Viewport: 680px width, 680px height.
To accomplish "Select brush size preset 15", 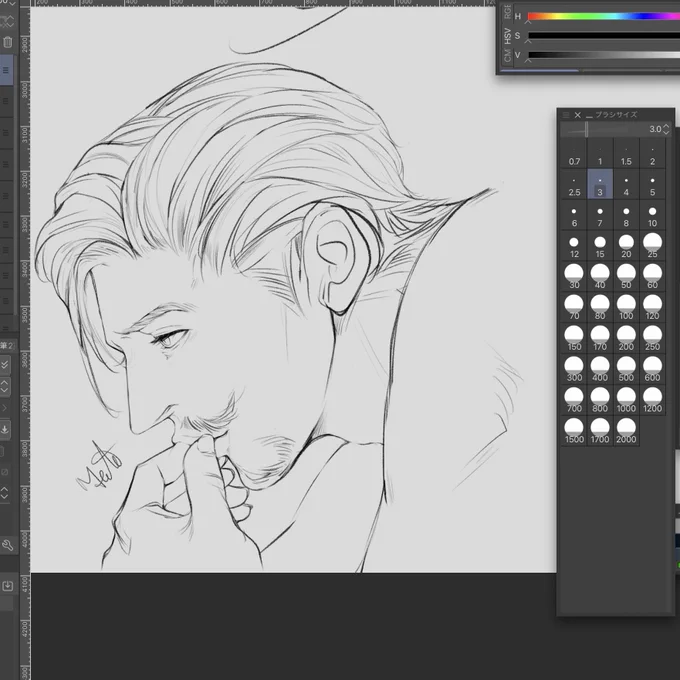I will 600,246.
